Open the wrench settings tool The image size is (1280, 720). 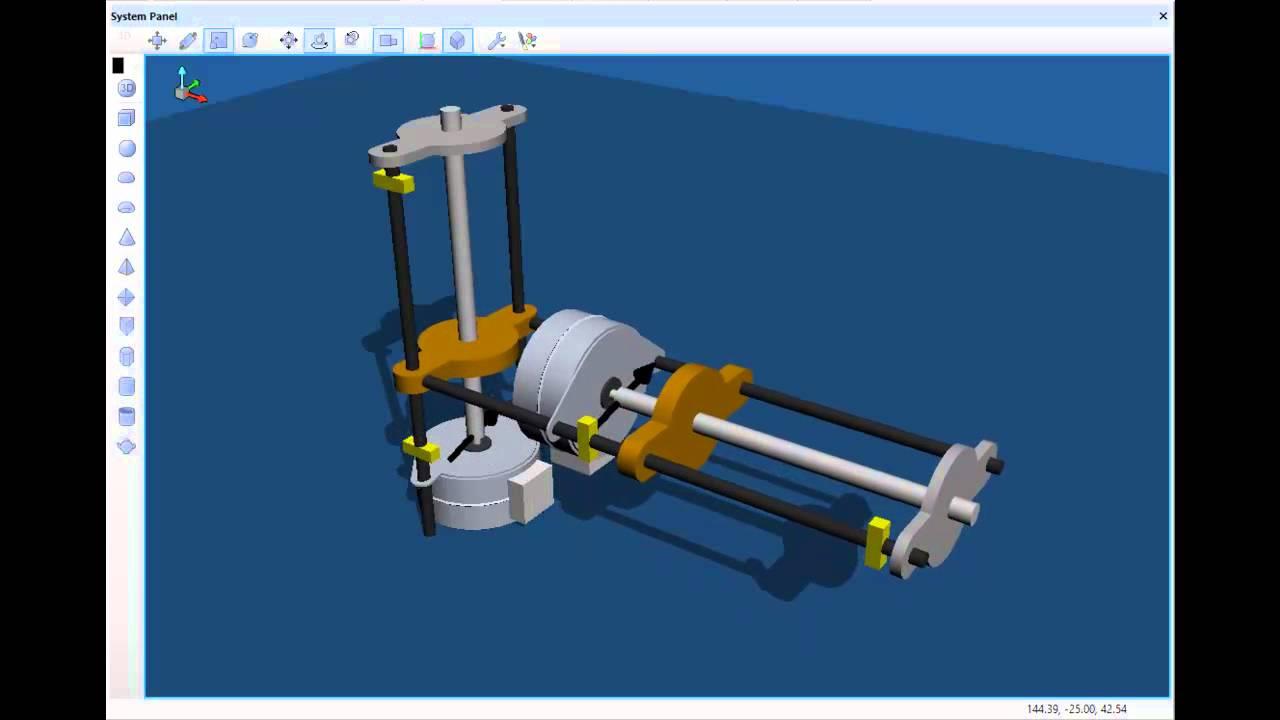496,40
